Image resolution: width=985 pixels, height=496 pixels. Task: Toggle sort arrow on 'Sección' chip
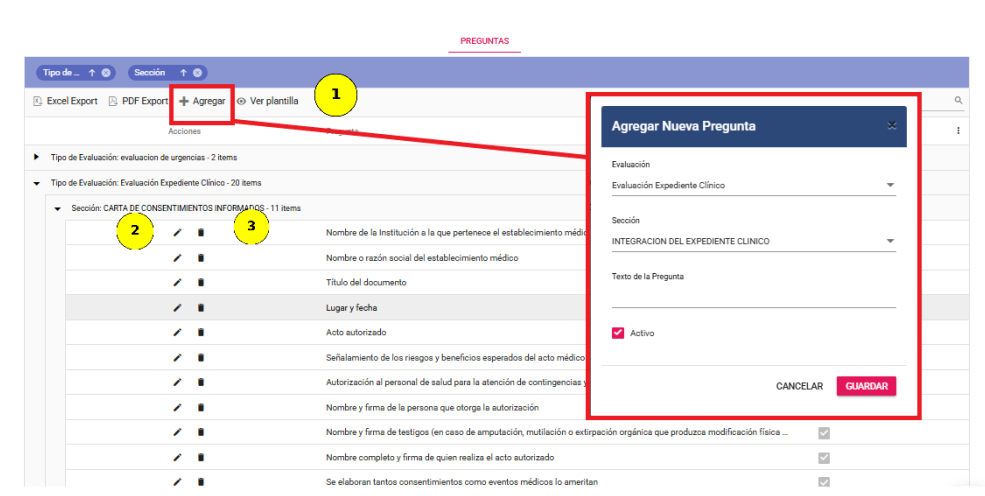[x=183, y=73]
